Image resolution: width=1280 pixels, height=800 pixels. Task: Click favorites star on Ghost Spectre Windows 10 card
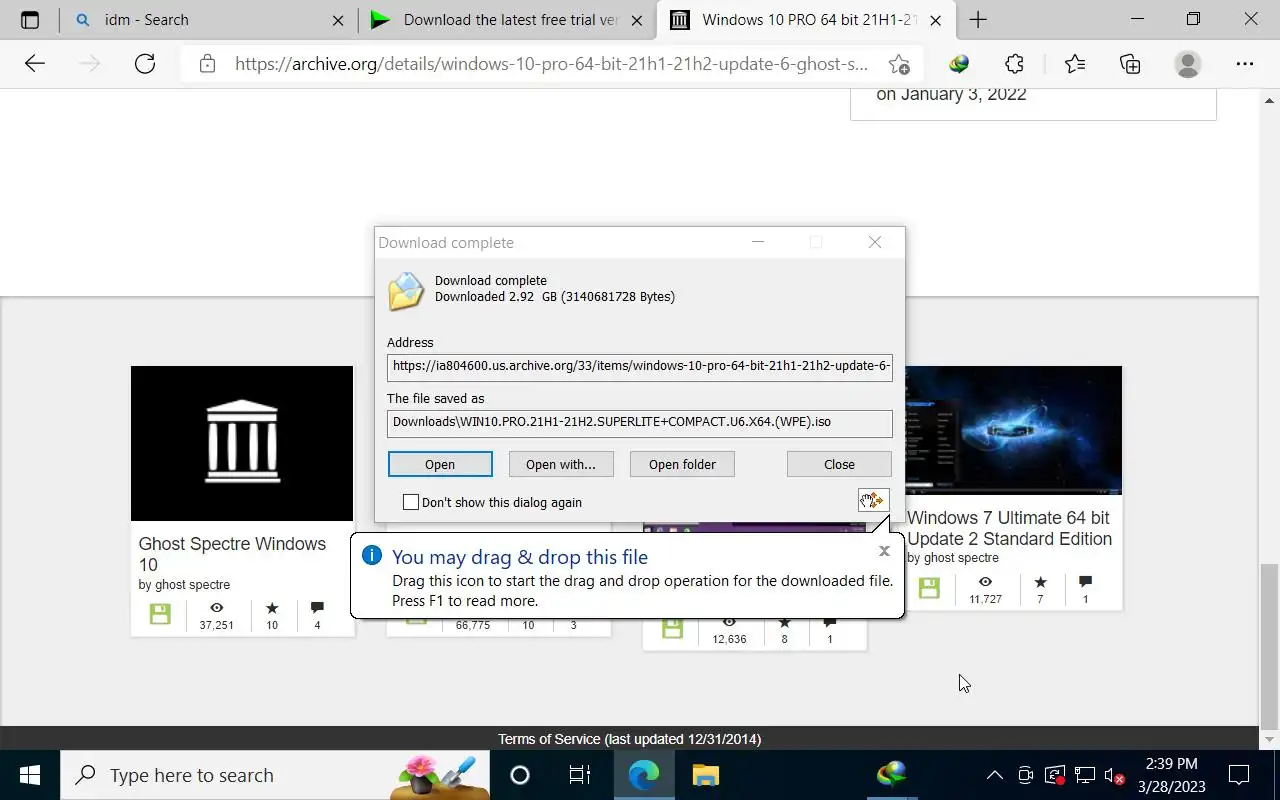tap(272, 607)
